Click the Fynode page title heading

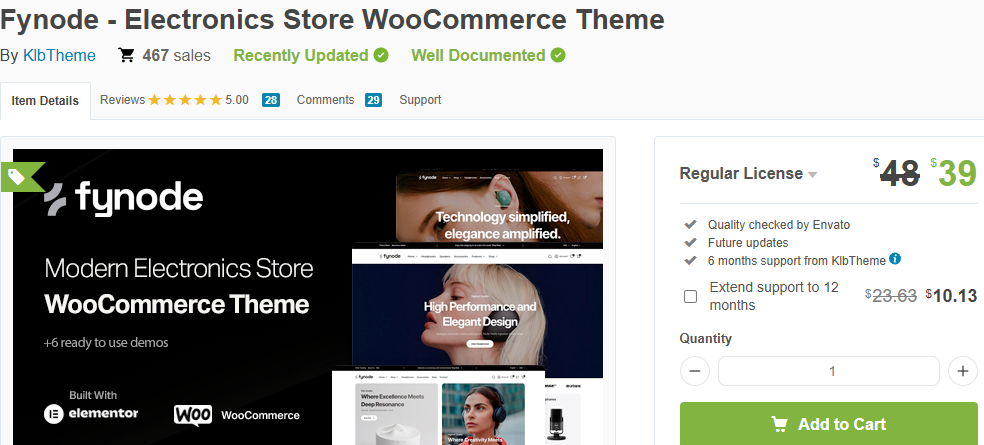point(332,19)
